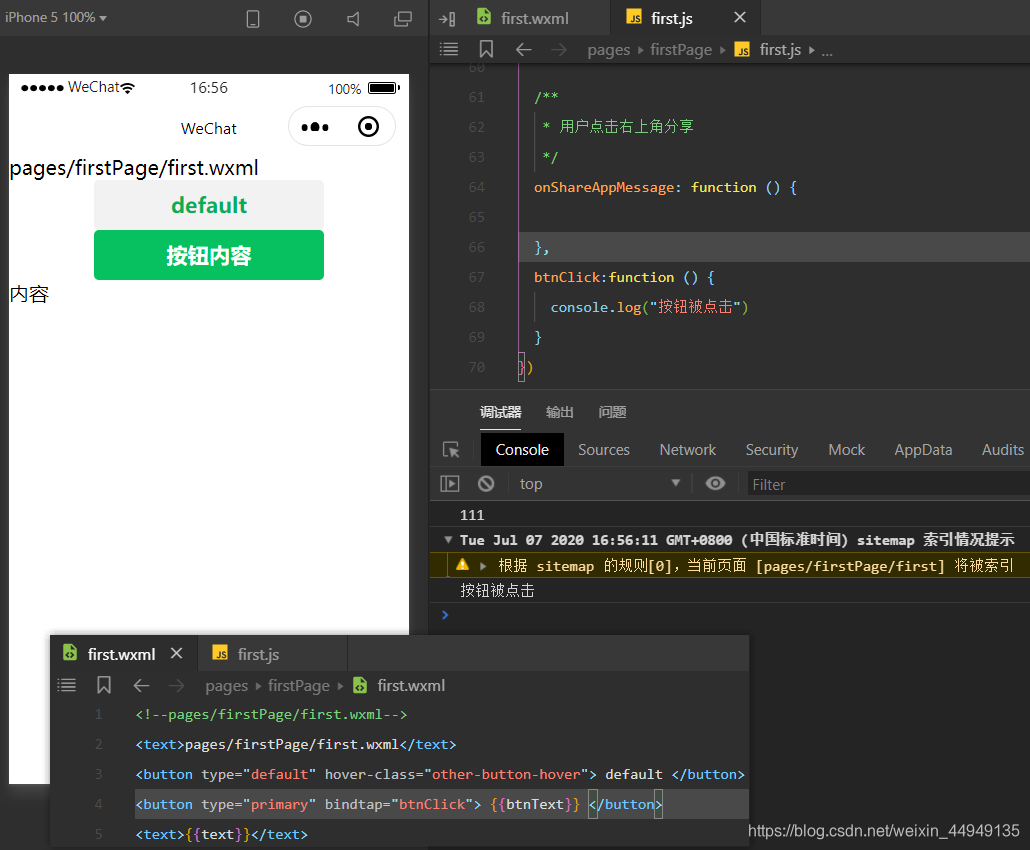Mute simulator sound with speaker icon
This screenshot has width=1030, height=850.
[353, 18]
